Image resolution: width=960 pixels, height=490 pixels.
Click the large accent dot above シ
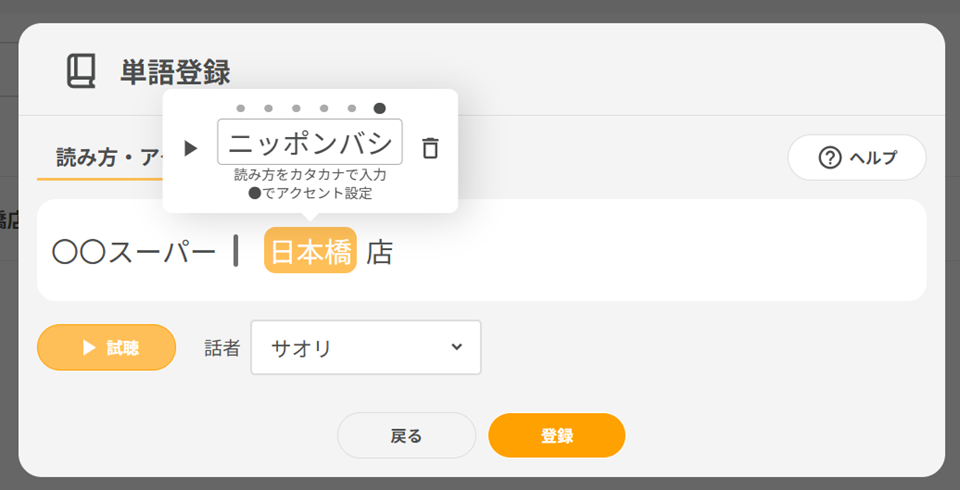point(380,108)
